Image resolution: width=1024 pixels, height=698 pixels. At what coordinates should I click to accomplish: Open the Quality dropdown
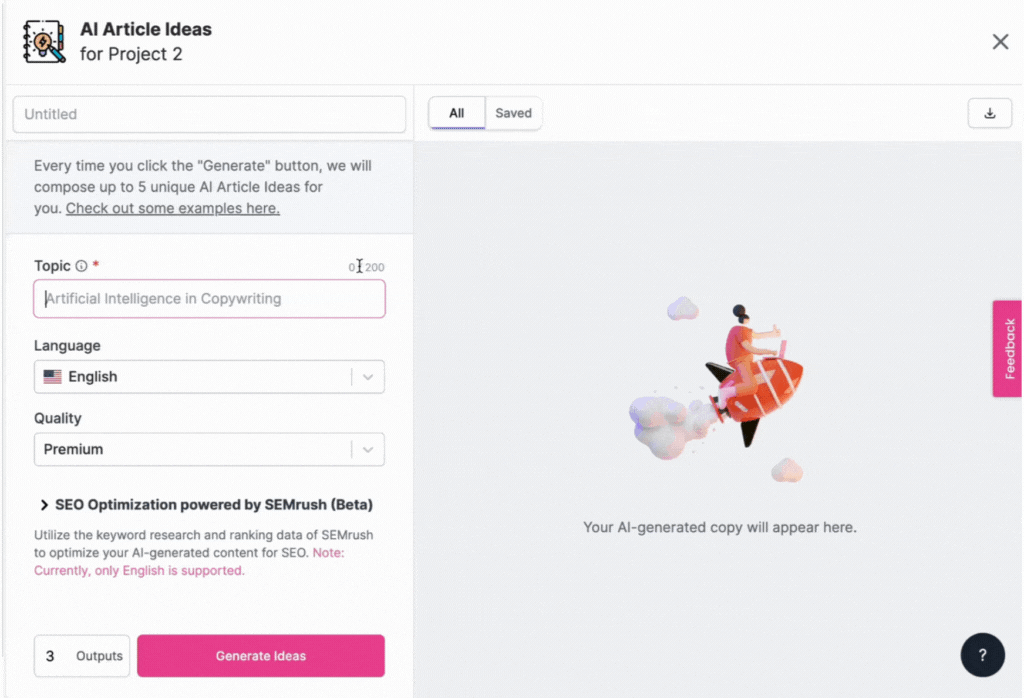[369, 449]
